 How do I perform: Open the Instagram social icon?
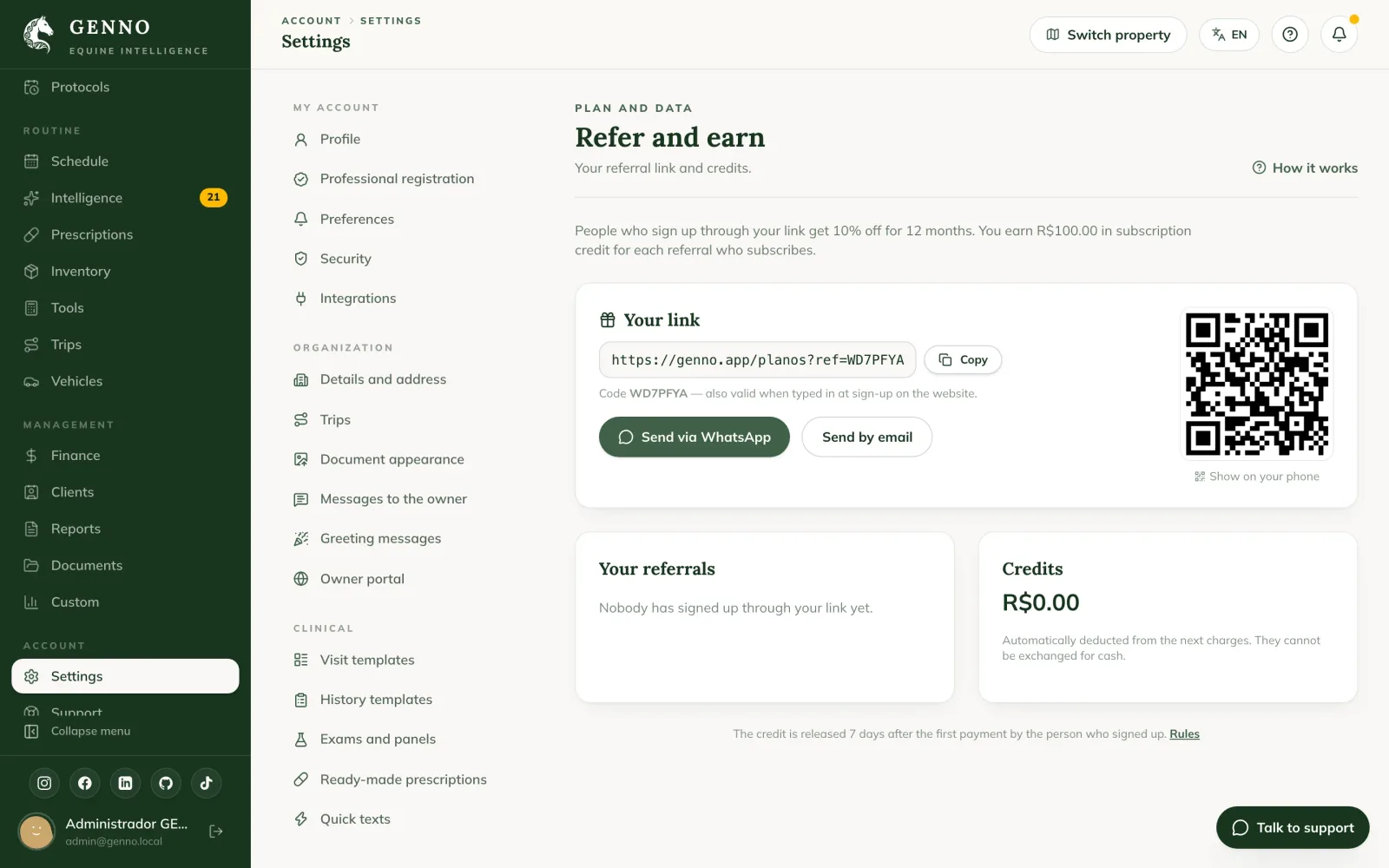(x=44, y=783)
